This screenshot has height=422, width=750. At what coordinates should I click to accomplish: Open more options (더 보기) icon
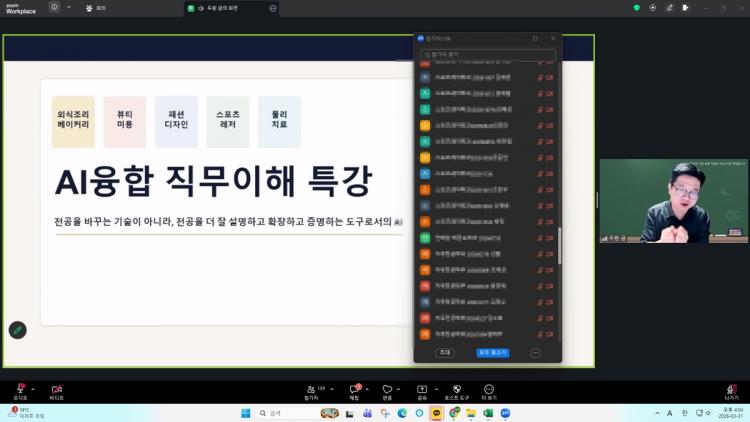489,389
